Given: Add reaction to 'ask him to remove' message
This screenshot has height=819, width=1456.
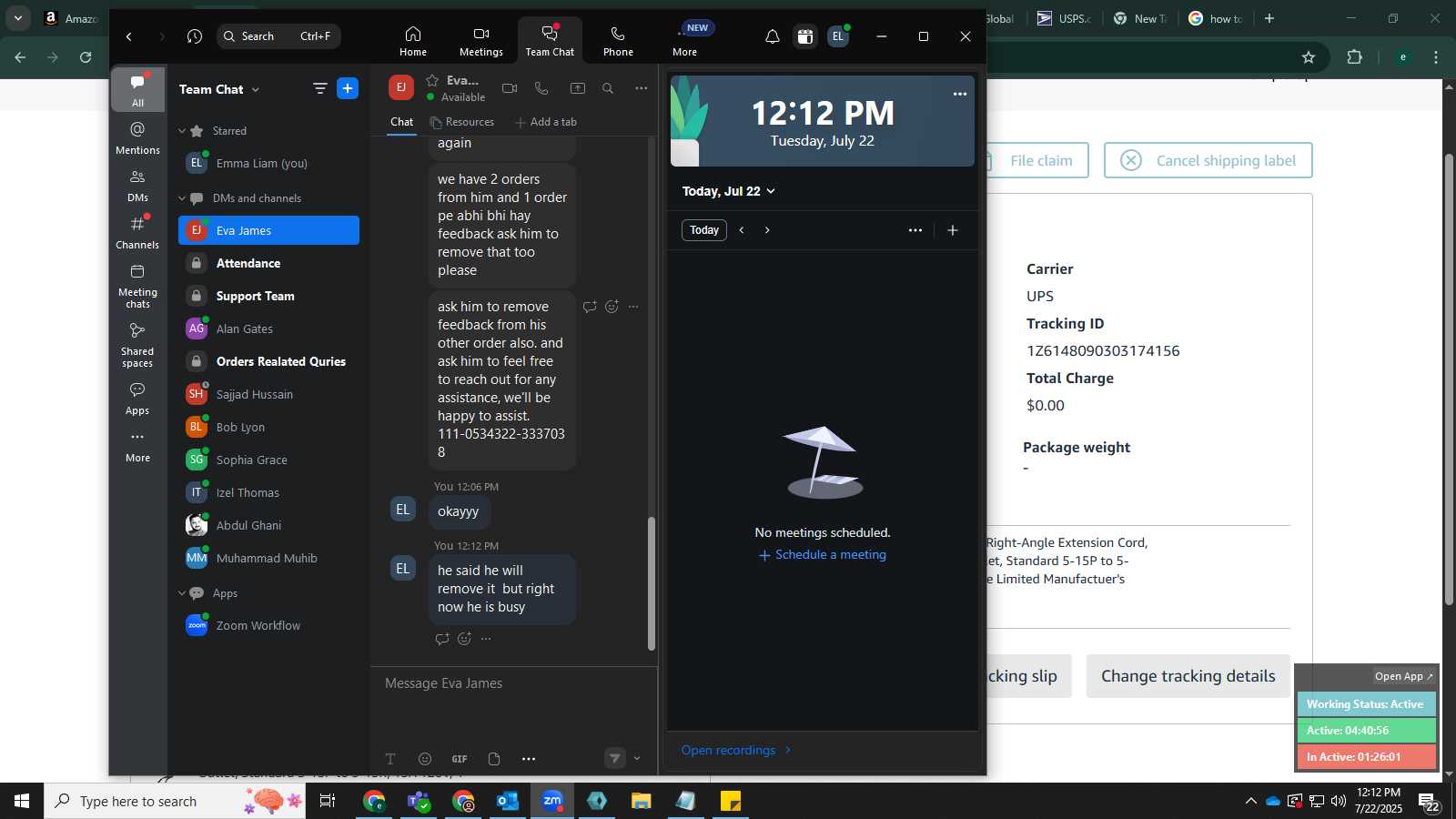Looking at the screenshot, I should [612, 307].
